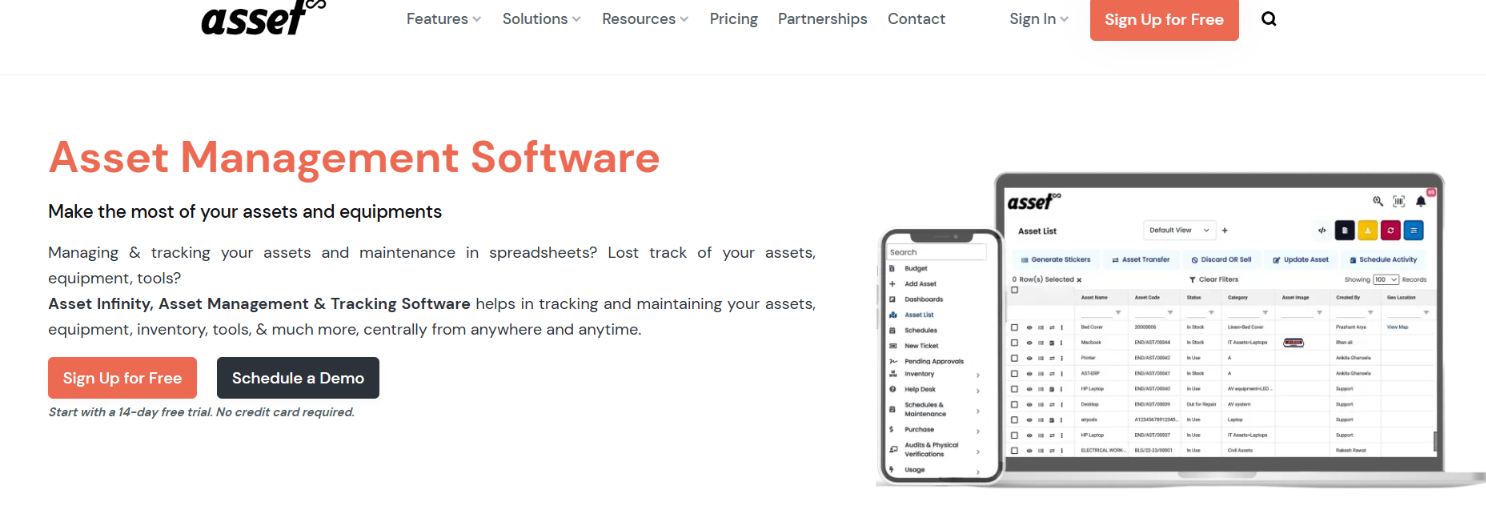The width and height of the screenshot is (1486, 518).
Task: Click the red refresh icon button
Action: pyautogui.click(x=1391, y=230)
